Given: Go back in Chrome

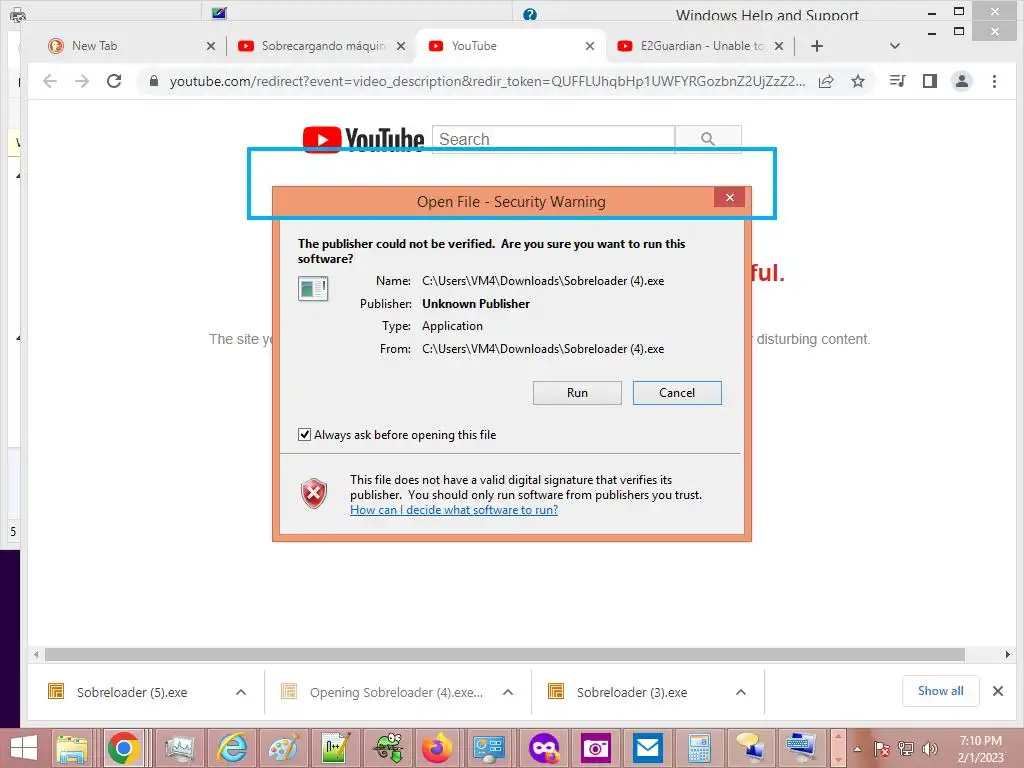Looking at the screenshot, I should tap(50, 81).
